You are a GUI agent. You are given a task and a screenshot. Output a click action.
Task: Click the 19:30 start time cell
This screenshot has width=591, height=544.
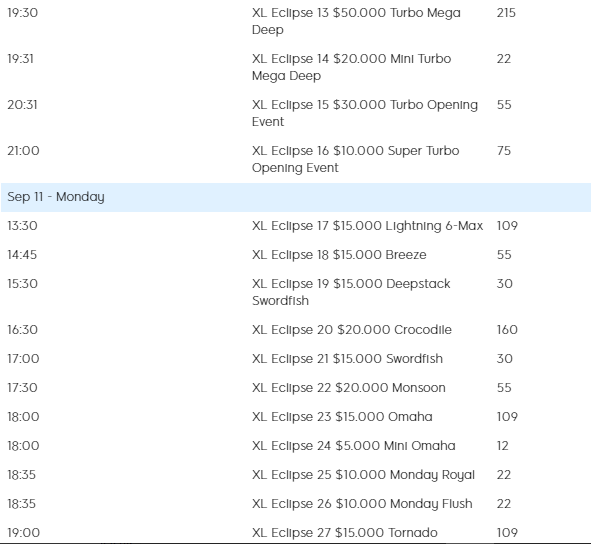23,13
